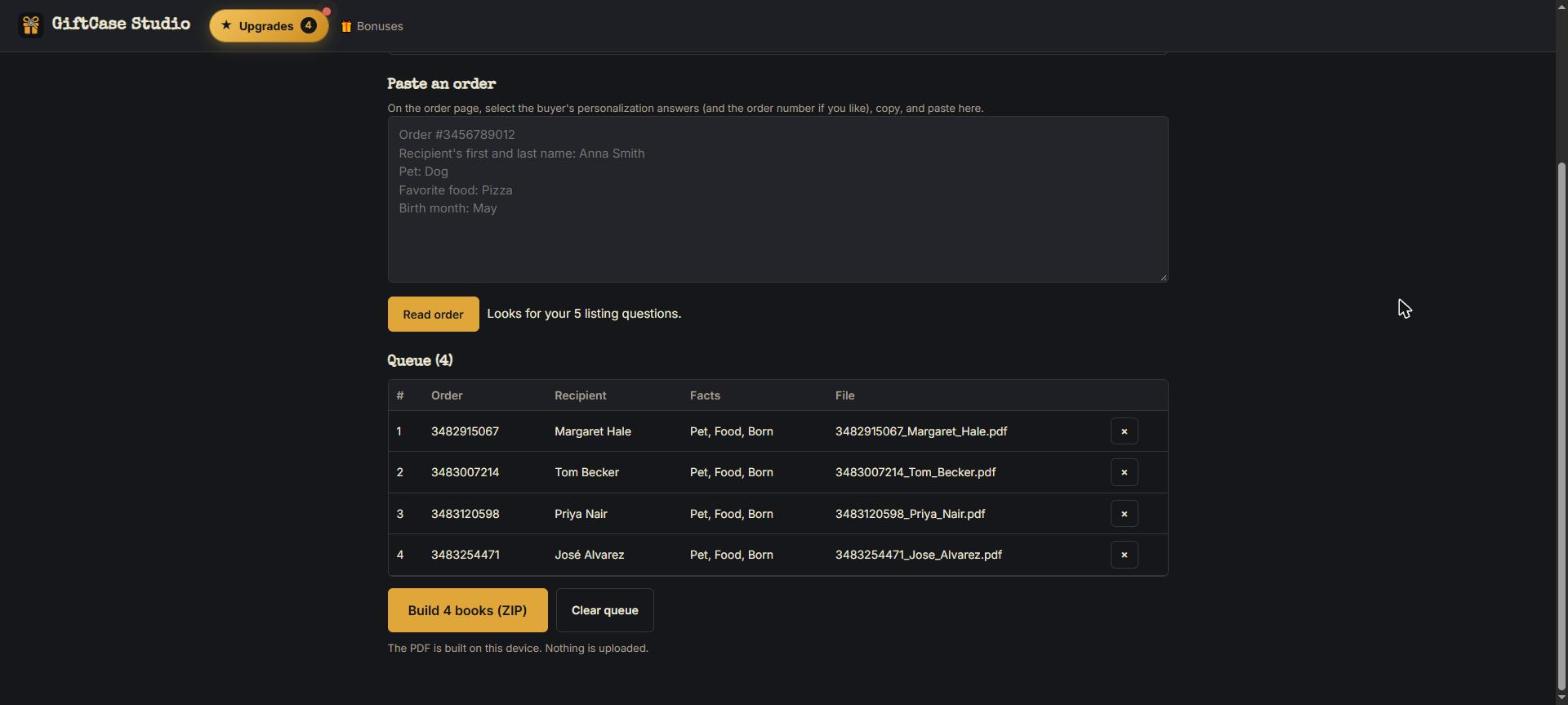Click the GiftCase Studio title text
1568x705 pixels.
[120, 24]
